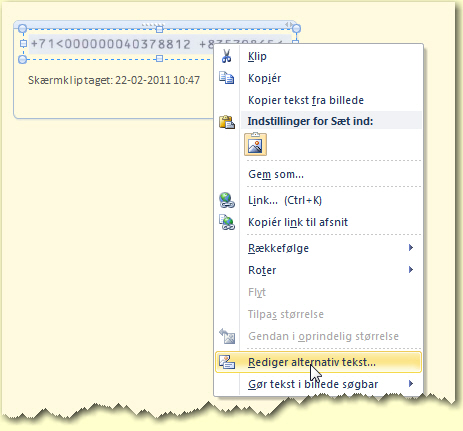Click the Gendan i oprindelig størrelse icon

pos(227,336)
